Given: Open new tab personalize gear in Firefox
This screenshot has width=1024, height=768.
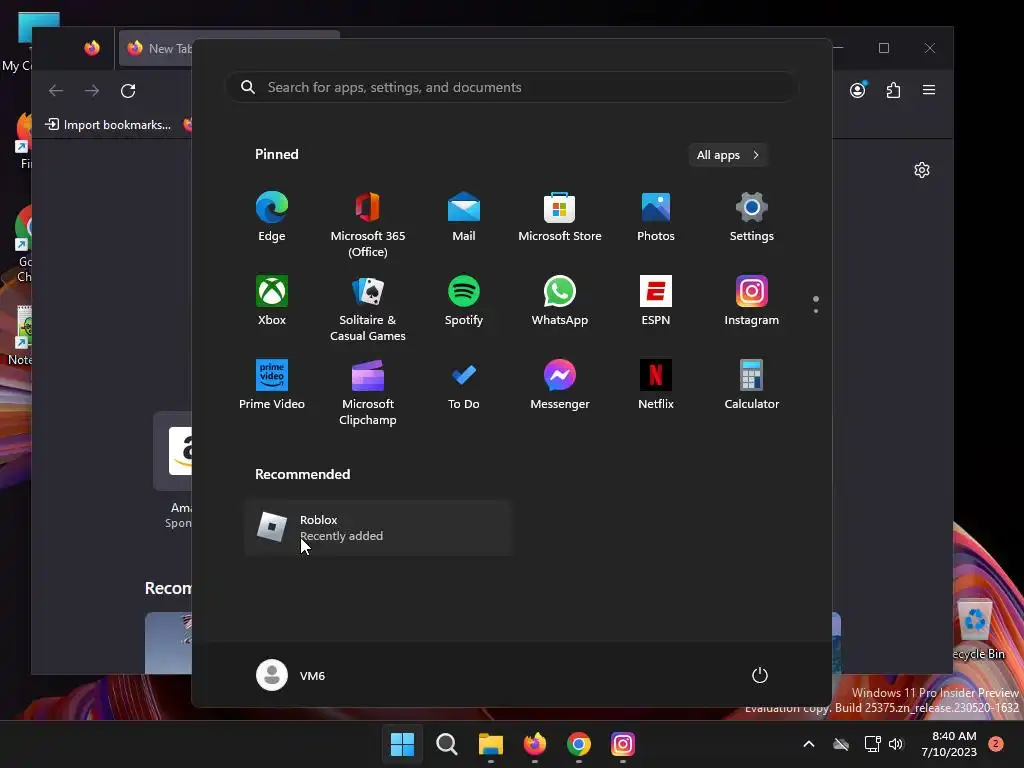Looking at the screenshot, I should pyautogui.click(x=921, y=170).
